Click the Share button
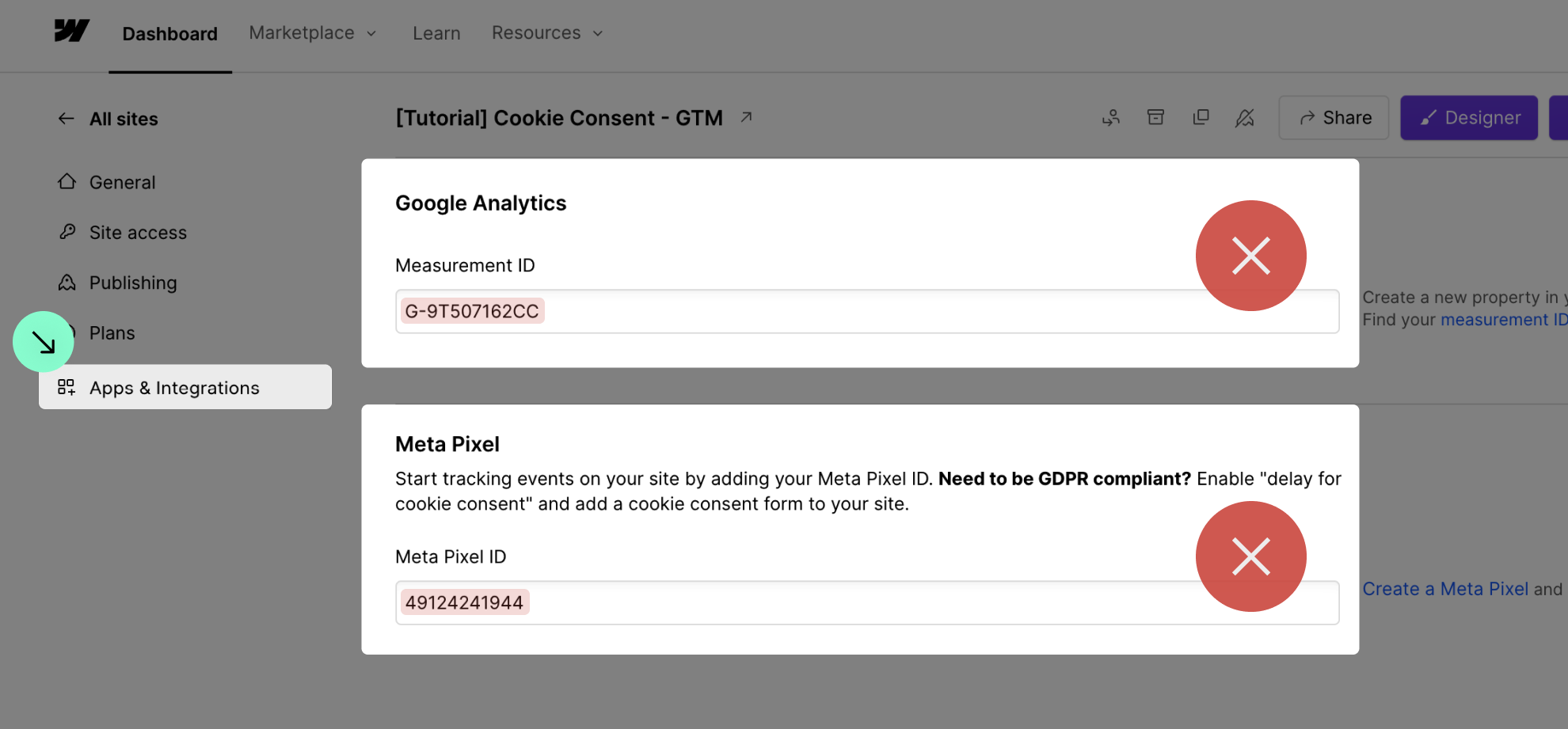Viewport: 1568px width, 729px height. 1334,118
